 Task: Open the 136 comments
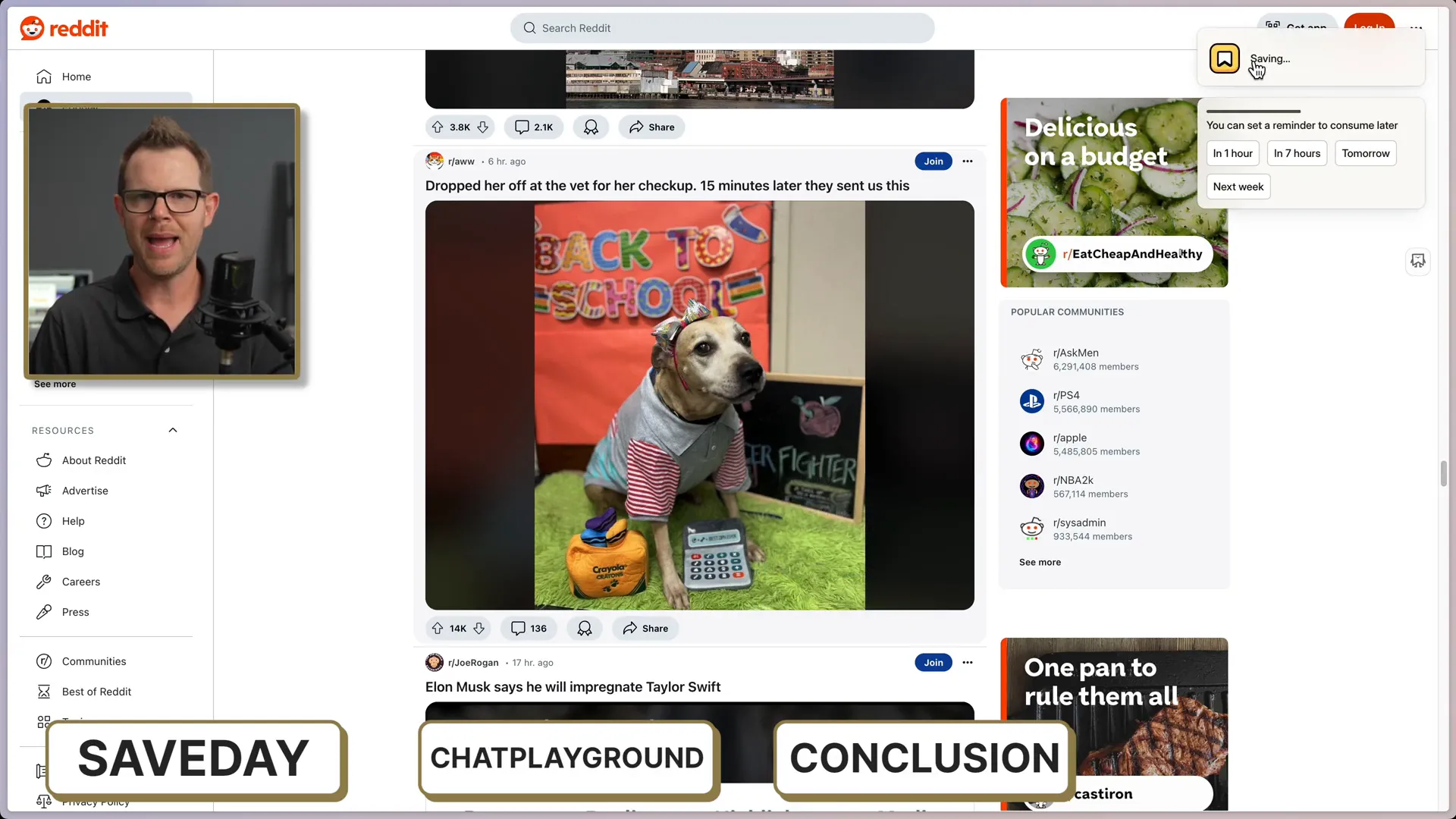point(529,629)
